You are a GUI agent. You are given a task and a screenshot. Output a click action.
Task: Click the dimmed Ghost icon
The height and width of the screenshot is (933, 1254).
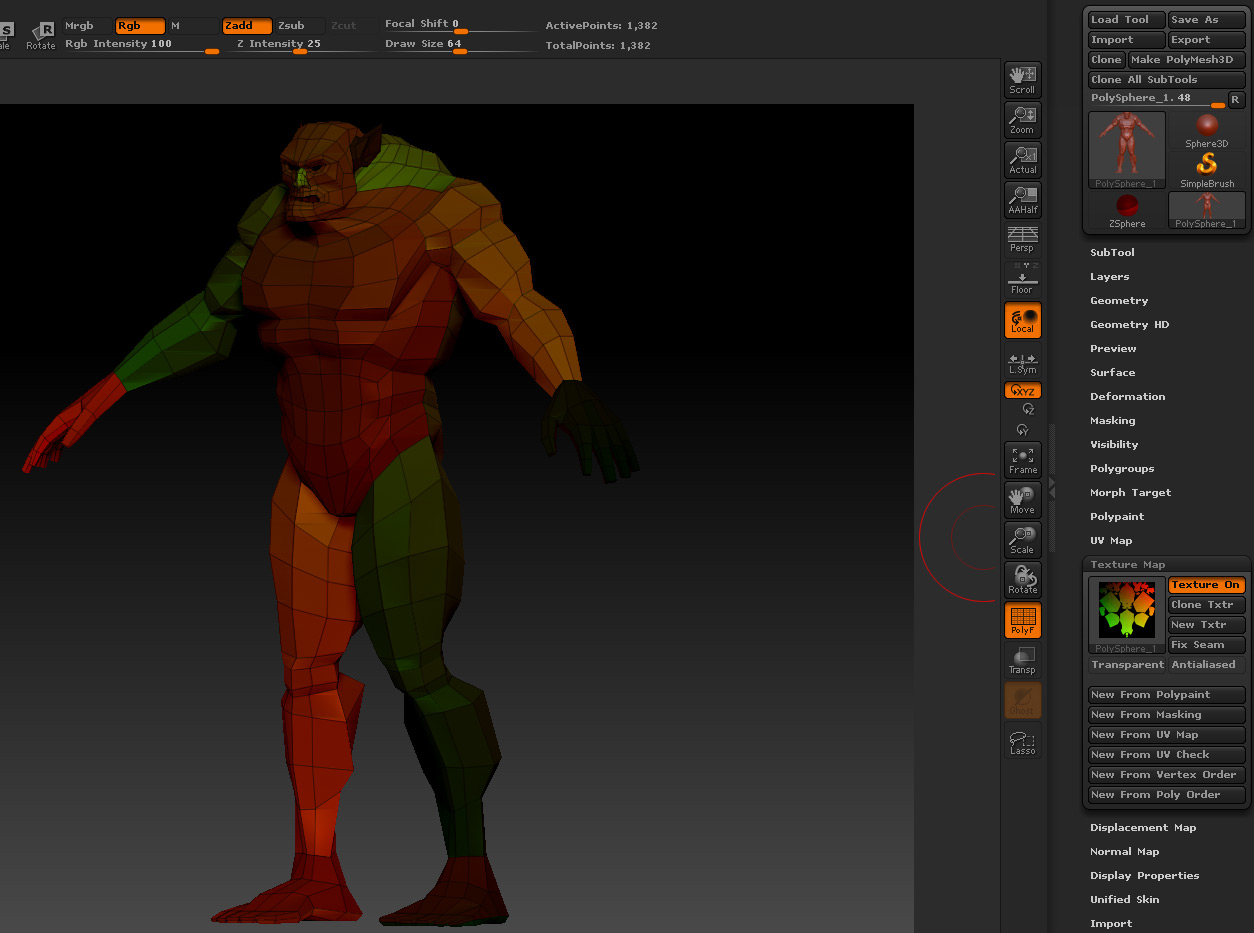(1022, 700)
